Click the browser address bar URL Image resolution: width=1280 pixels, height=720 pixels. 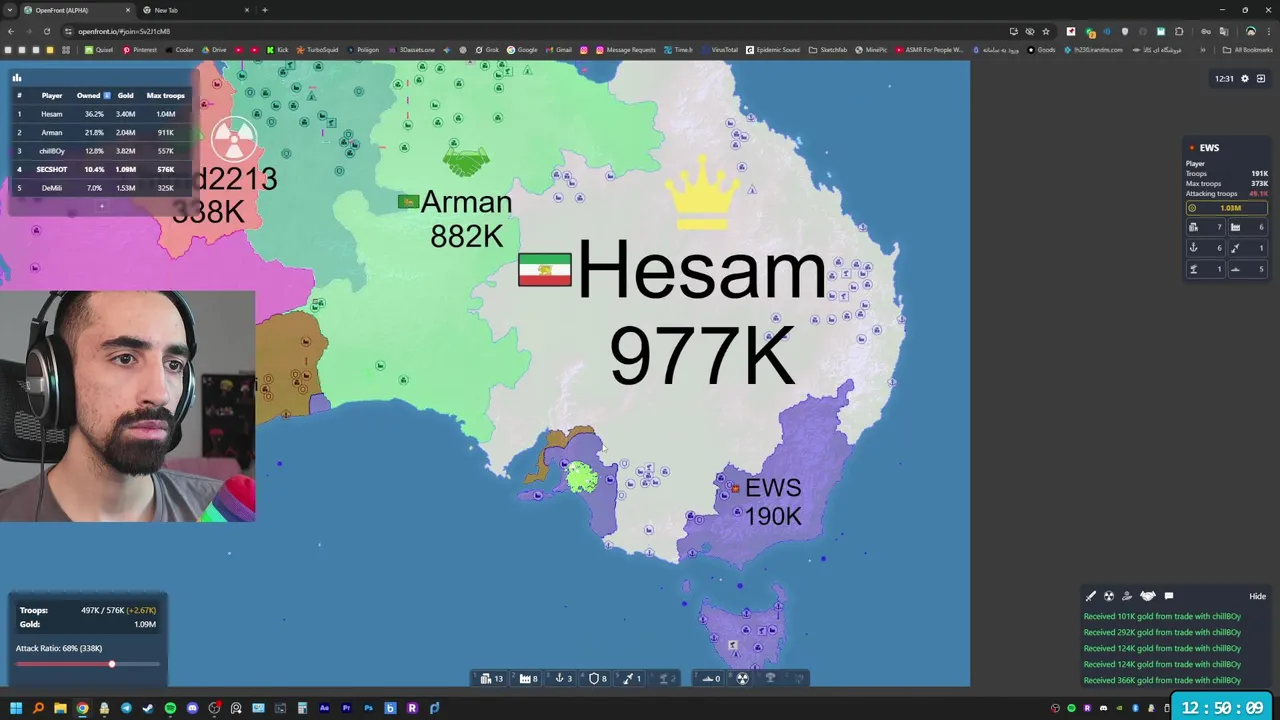124,31
